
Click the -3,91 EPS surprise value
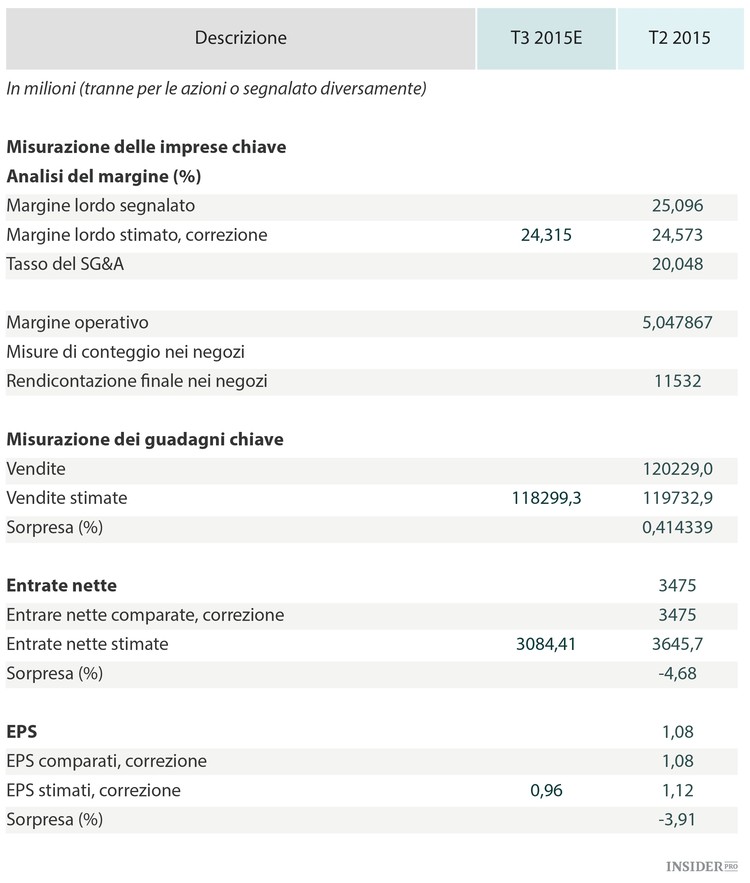[678, 819]
